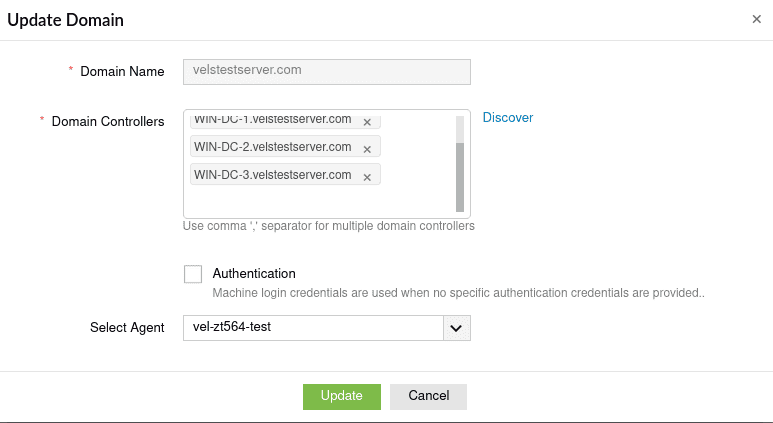Screen dimensions: 773x423
Task: Enable the Authentication checkbox
Action: (x=193, y=274)
